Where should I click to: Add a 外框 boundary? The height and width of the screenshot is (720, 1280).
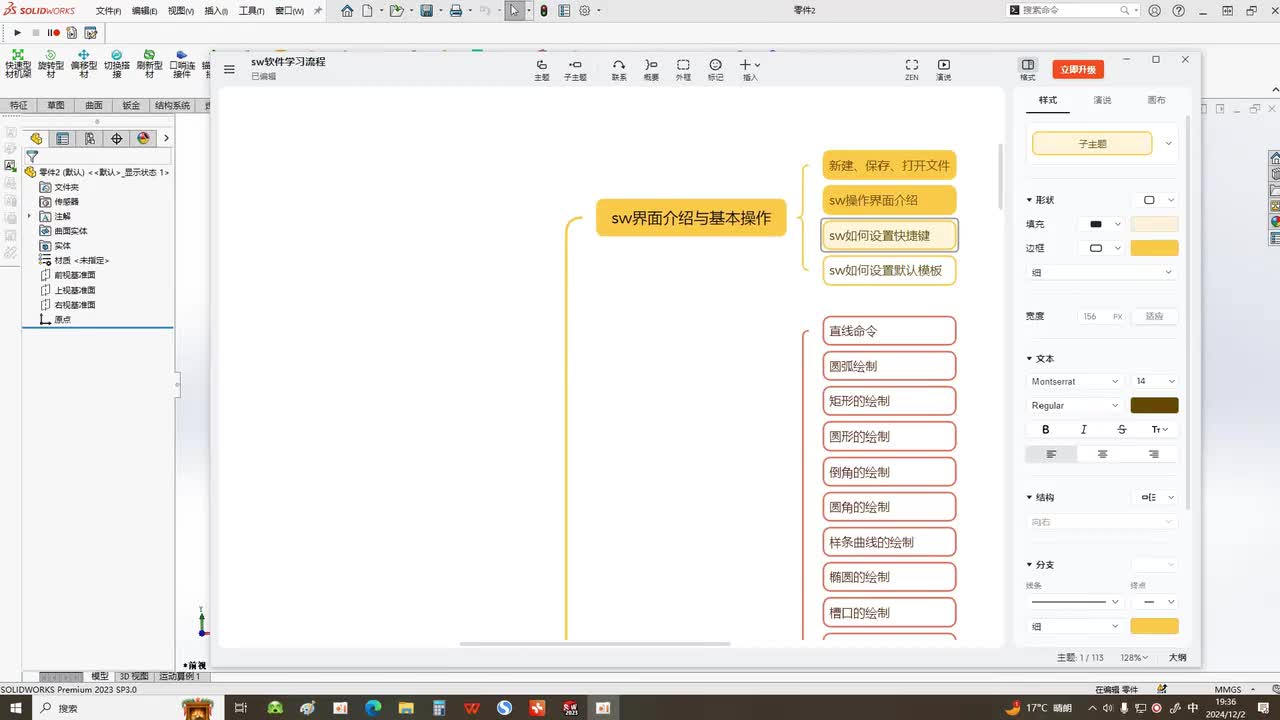tap(683, 69)
